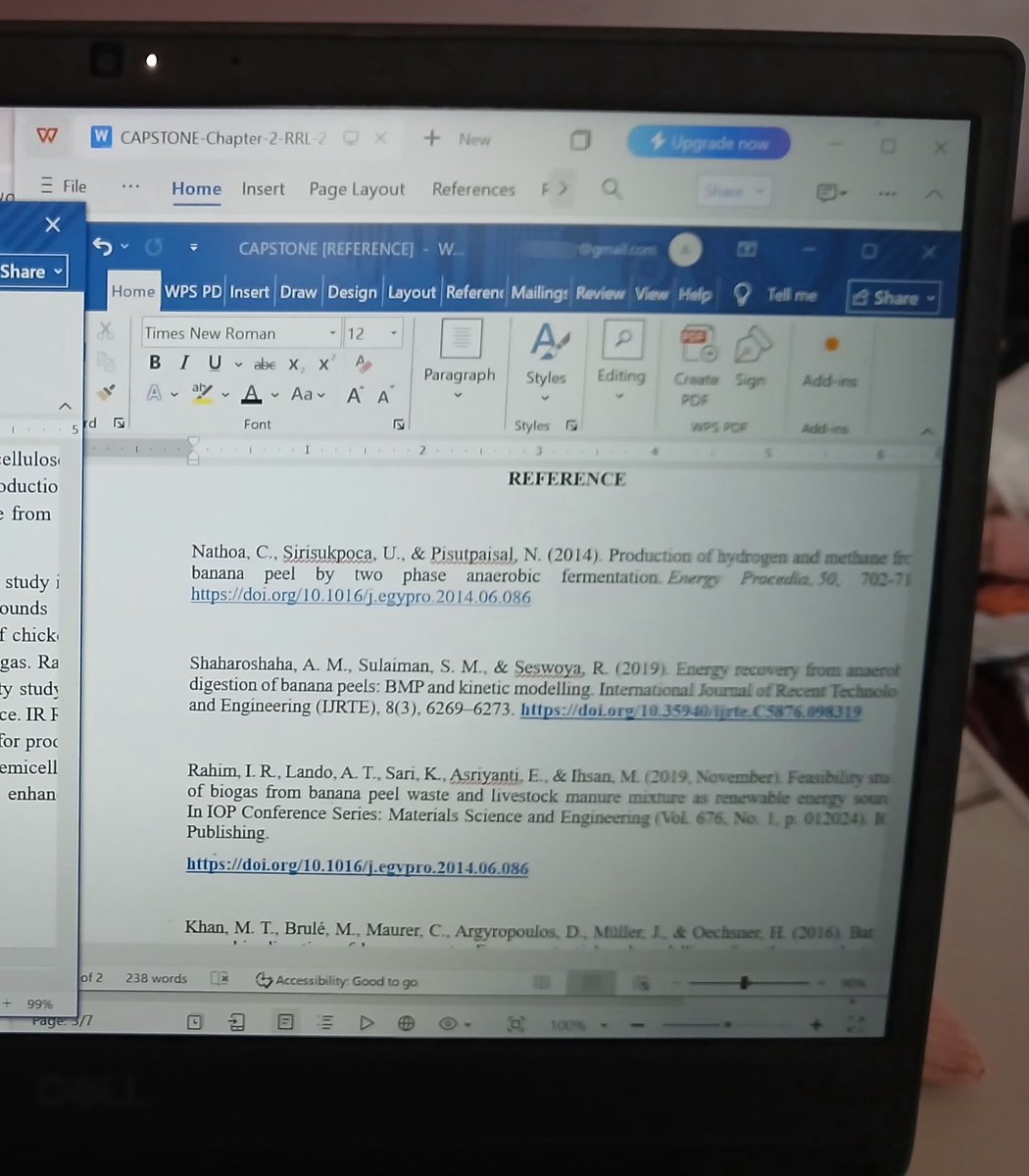
Task: Switch to the Draw tab
Action: [x=298, y=292]
